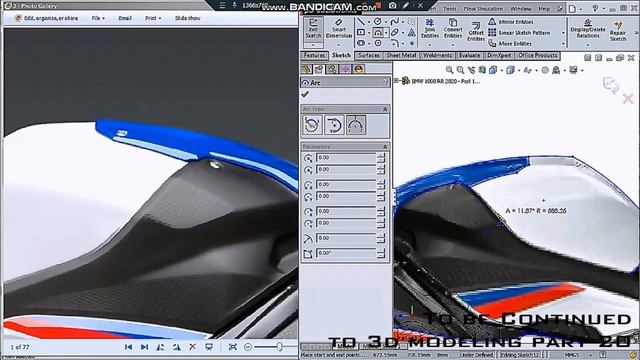640x360 pixels.
Task: Click Email in Photo Gallery
Action: 125,18
